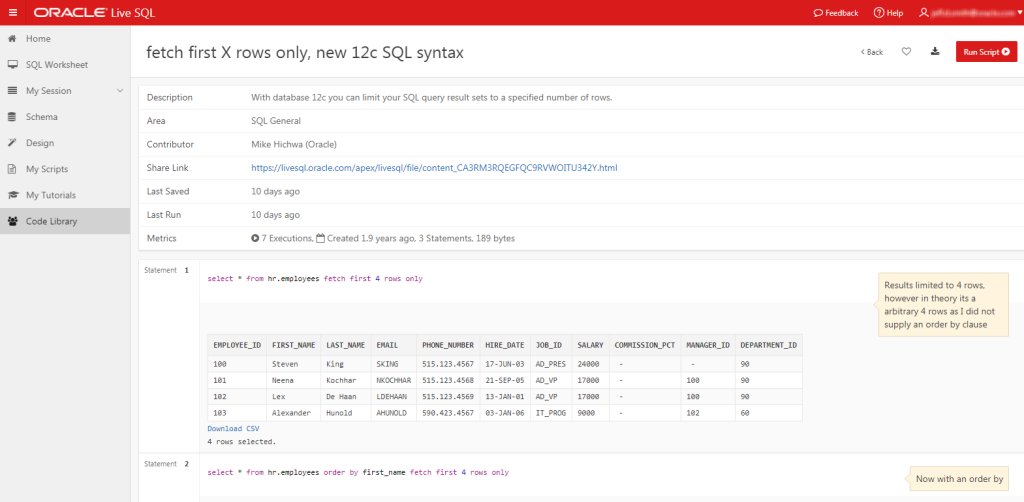Click the Oracle Live SQL logo
This screenshot has height=502, width=1024.
coord(95,12)
